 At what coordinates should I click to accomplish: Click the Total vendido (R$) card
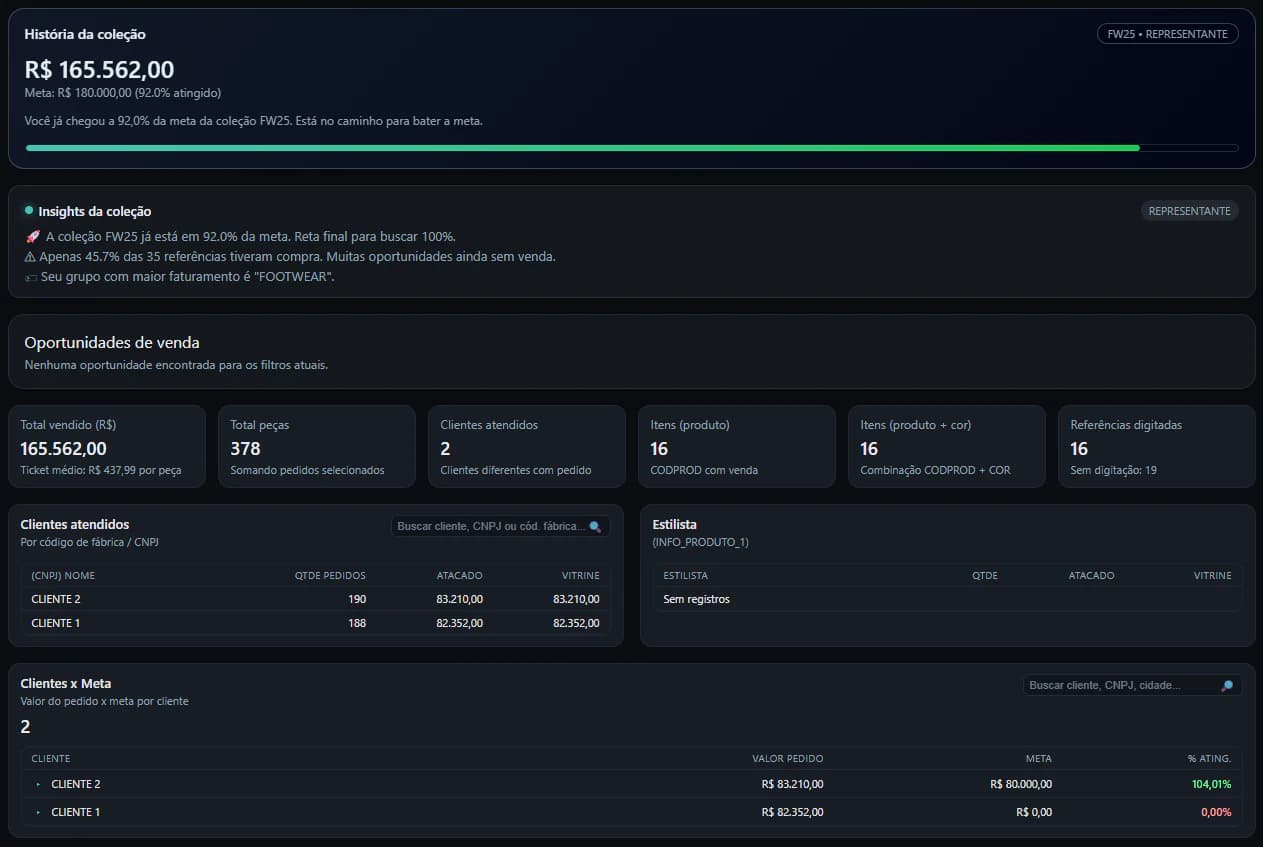click(x=107, y=446)
